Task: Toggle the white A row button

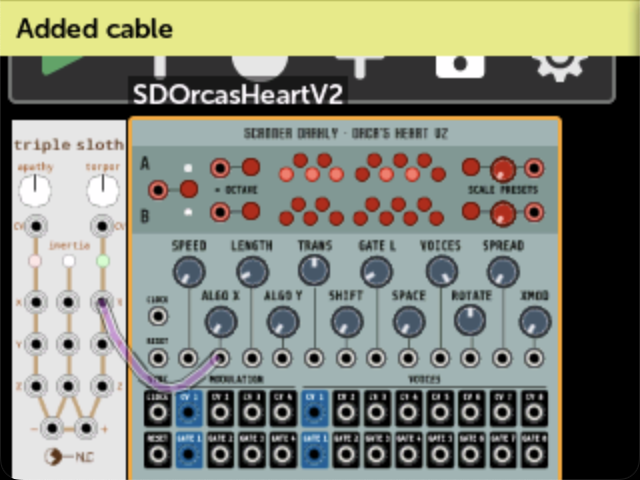Action: pos(187,167)
